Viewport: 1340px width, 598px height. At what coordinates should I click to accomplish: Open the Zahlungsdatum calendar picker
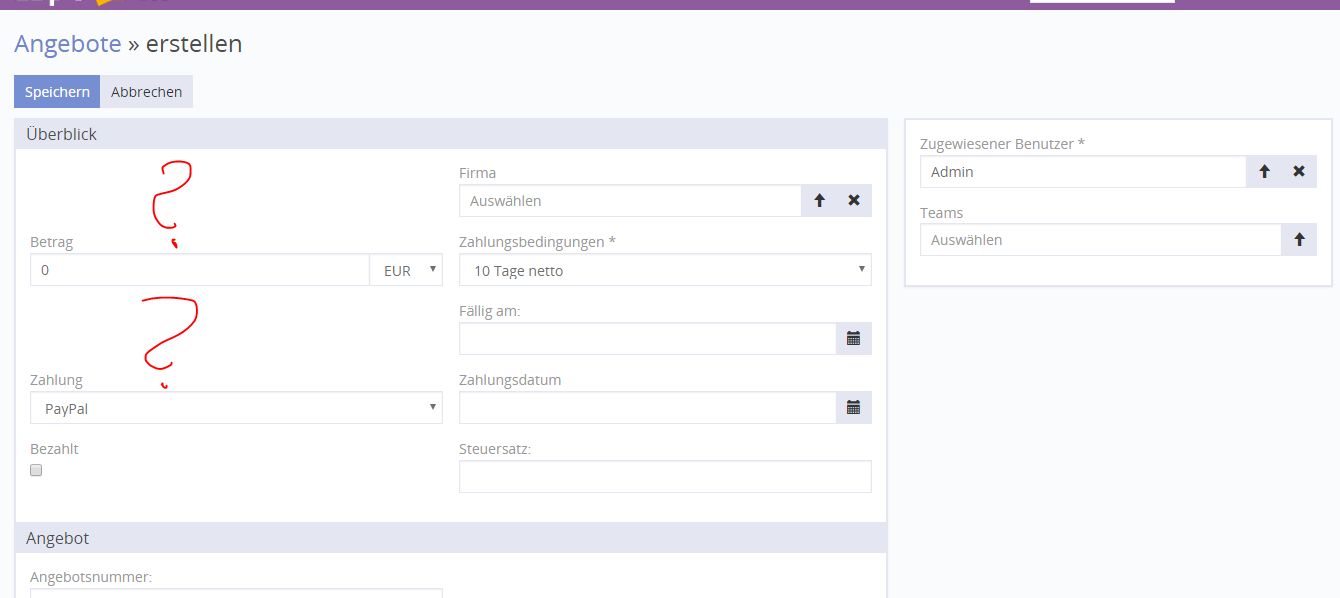pyautogui.click(x=853, y=408)
